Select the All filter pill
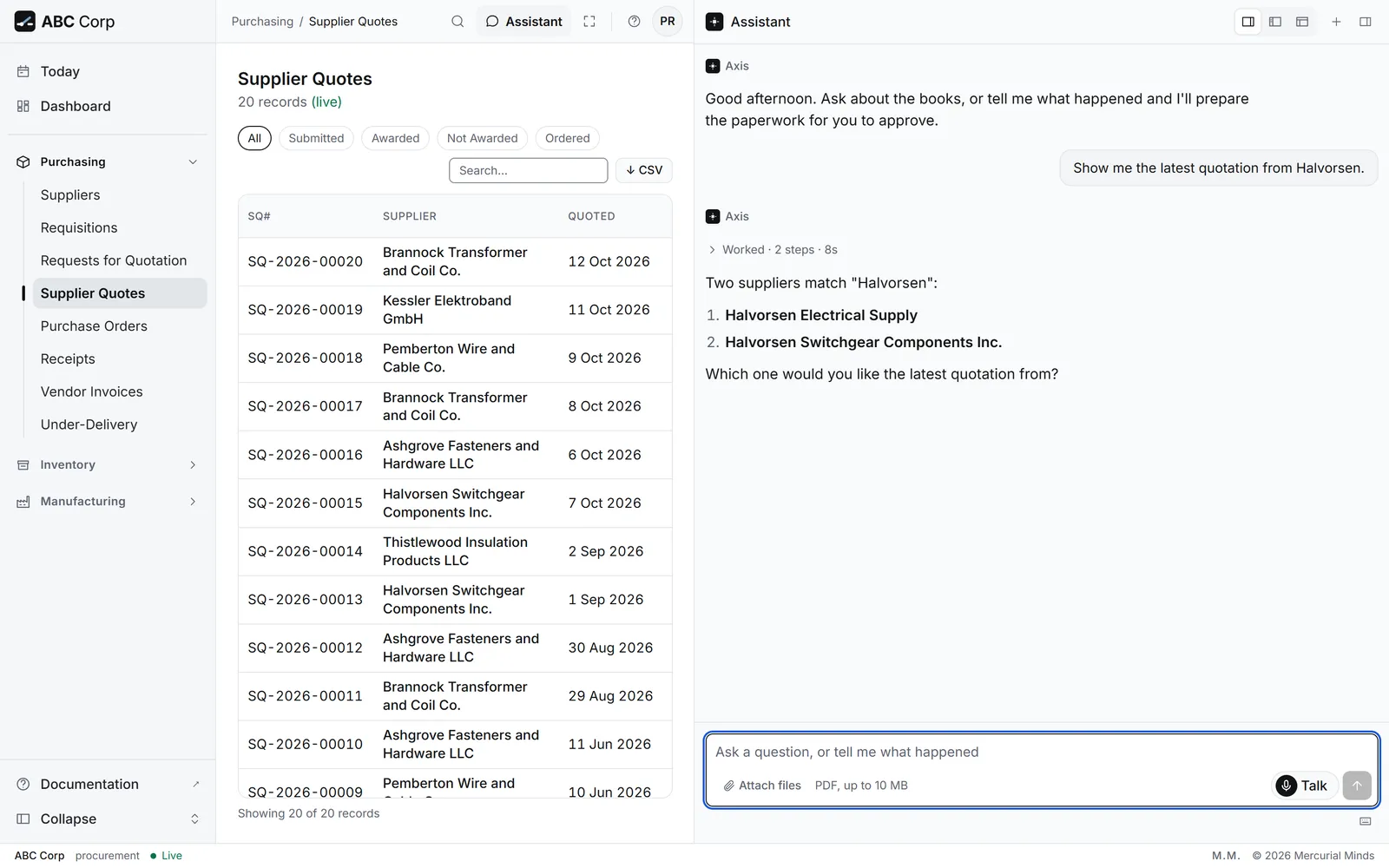Viewport: 1389px width, 868px height. [254, 138]
